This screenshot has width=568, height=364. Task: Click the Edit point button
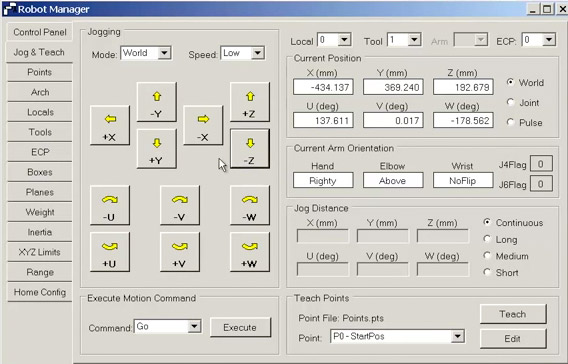(x=513, y=339)
